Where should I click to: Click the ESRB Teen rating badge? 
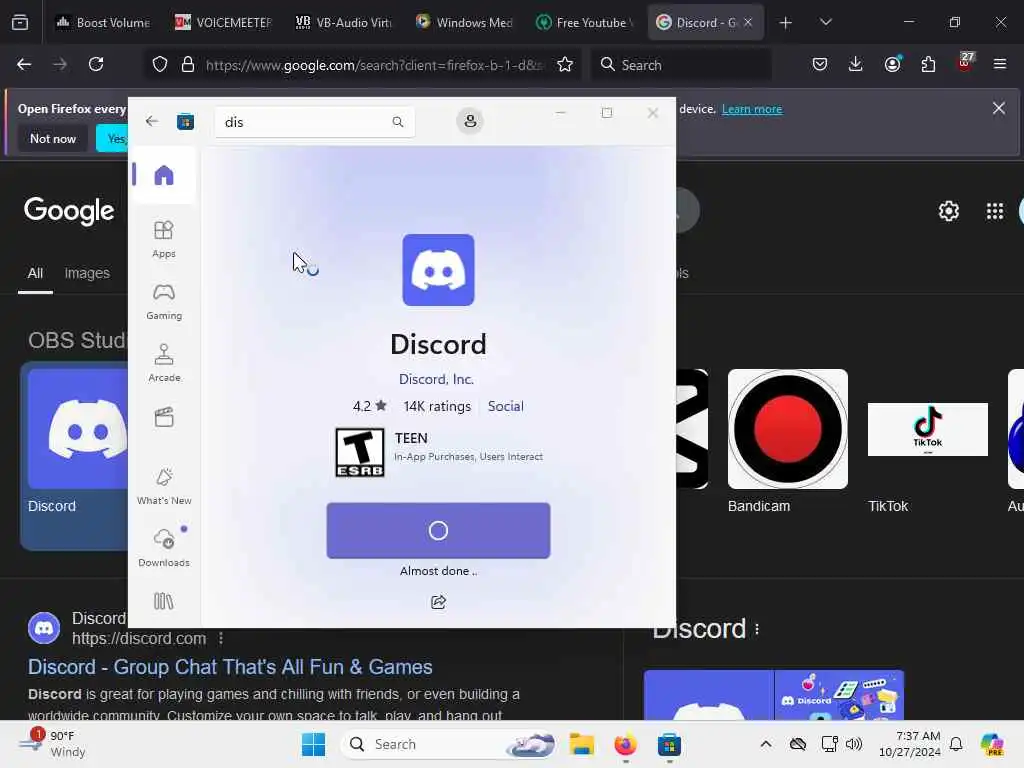point(360,453)
